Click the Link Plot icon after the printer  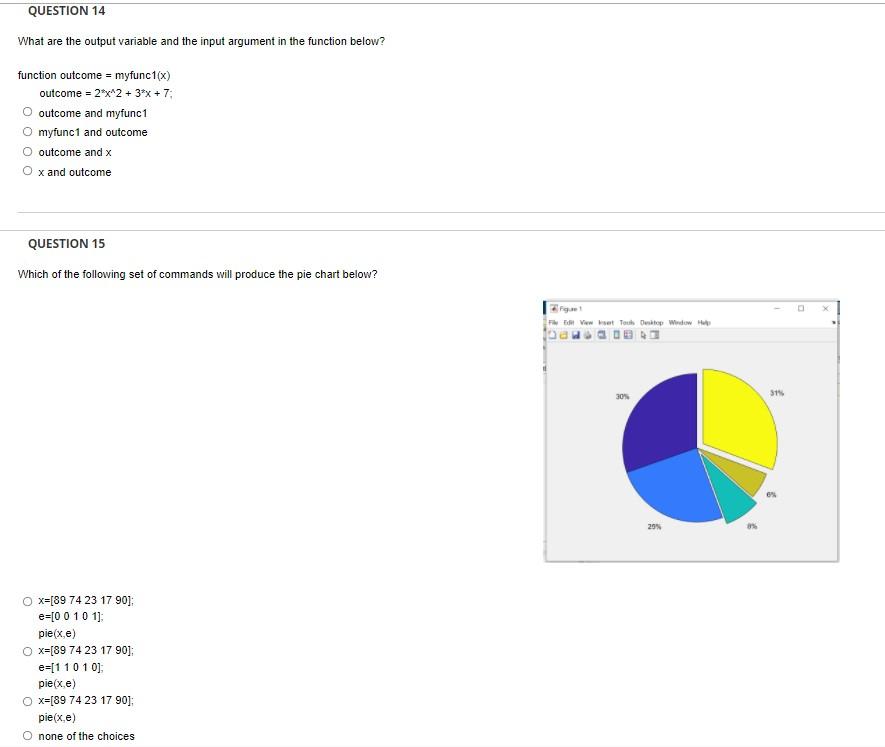[x=602, y=335]
